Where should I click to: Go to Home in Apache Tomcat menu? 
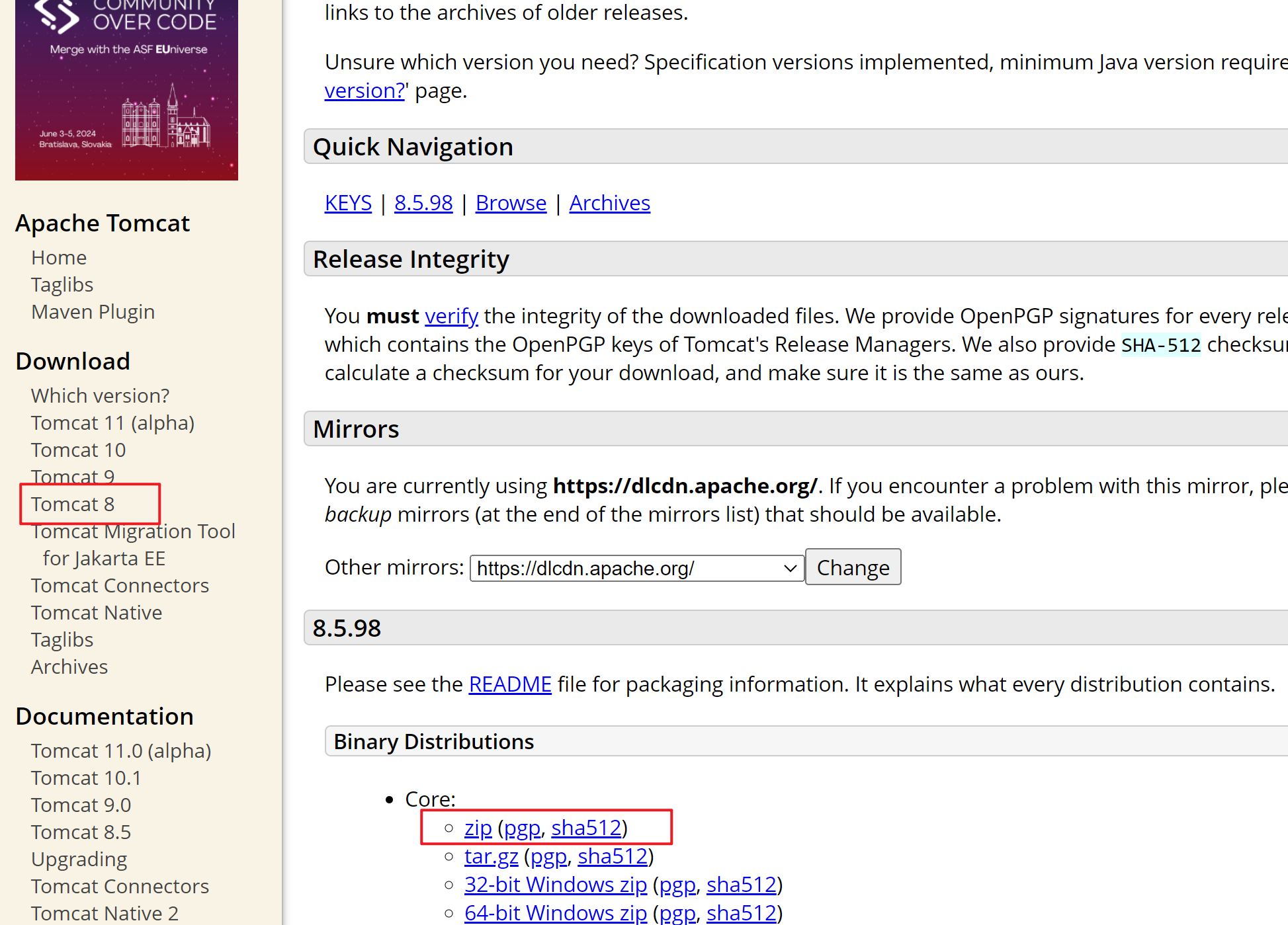pos(59,257)
